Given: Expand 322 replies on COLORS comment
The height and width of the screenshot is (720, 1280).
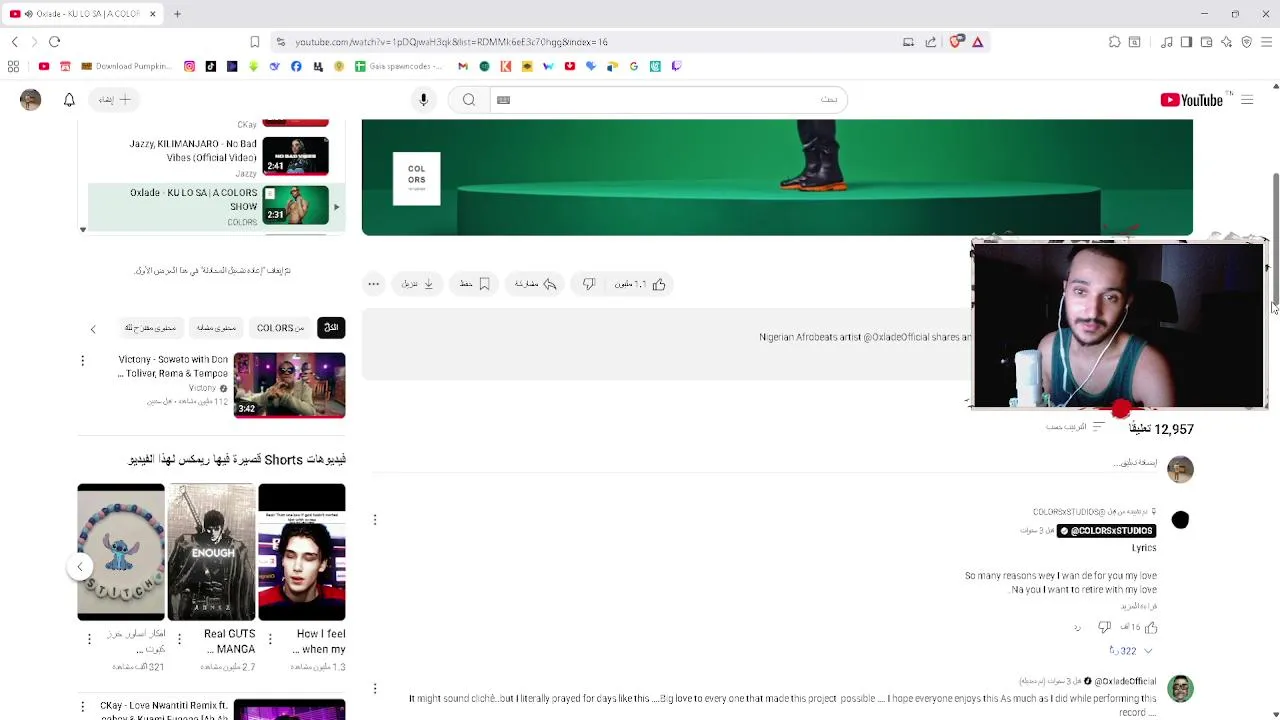Looking at the screenshot, I should [1131, 651].
